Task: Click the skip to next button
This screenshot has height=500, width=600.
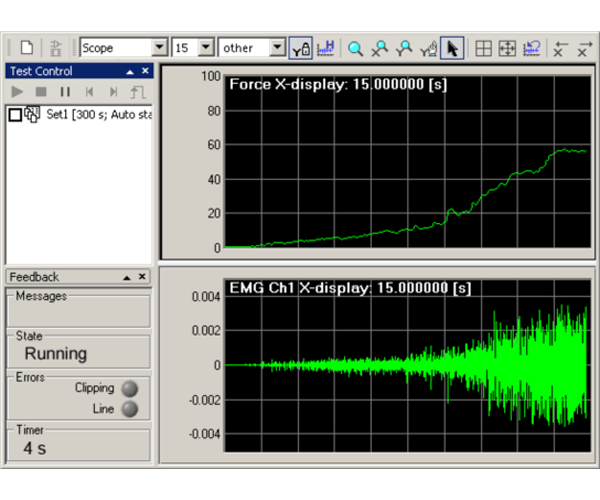Action: tap(113, 92)
